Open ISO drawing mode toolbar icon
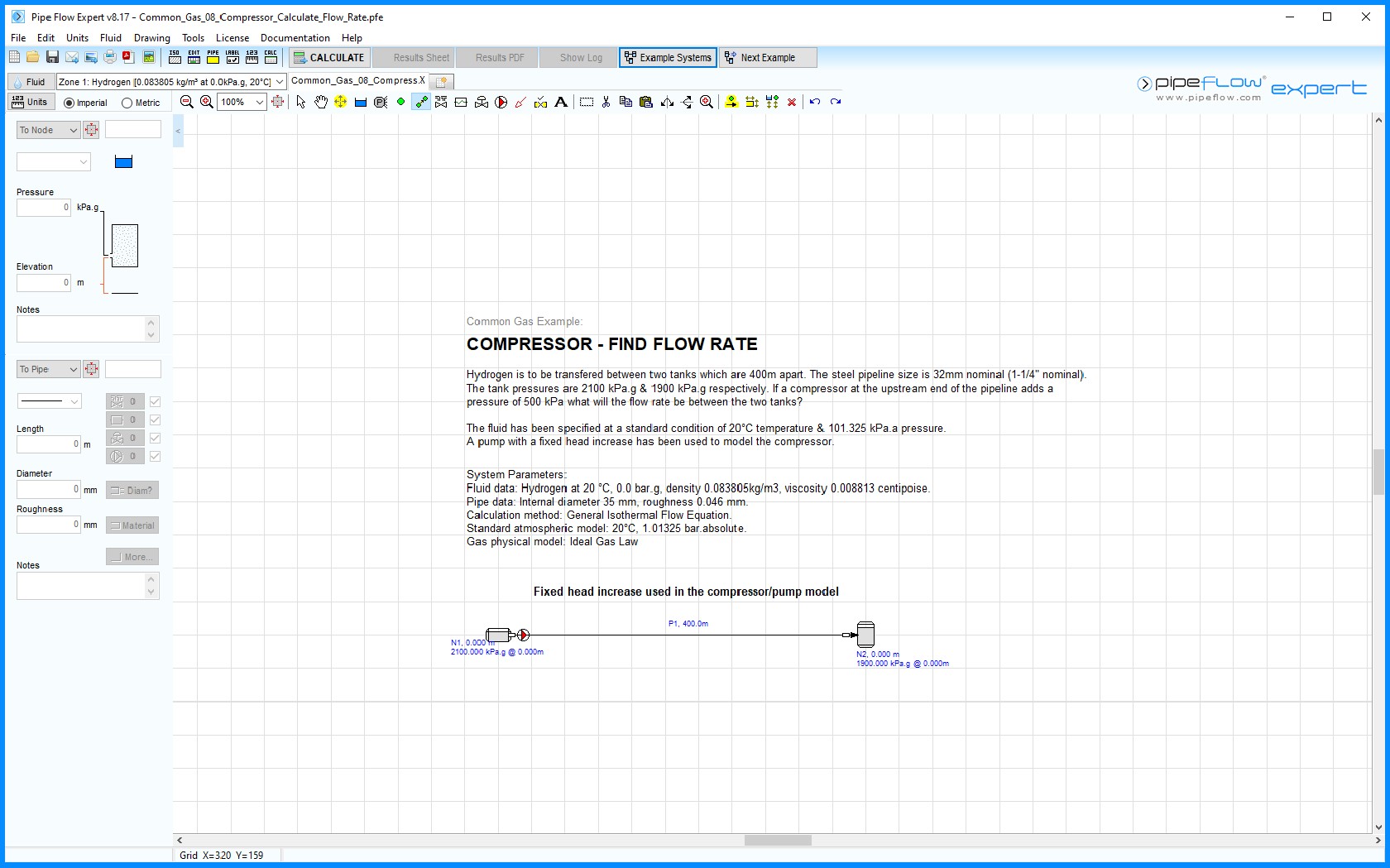 [175, 57]
